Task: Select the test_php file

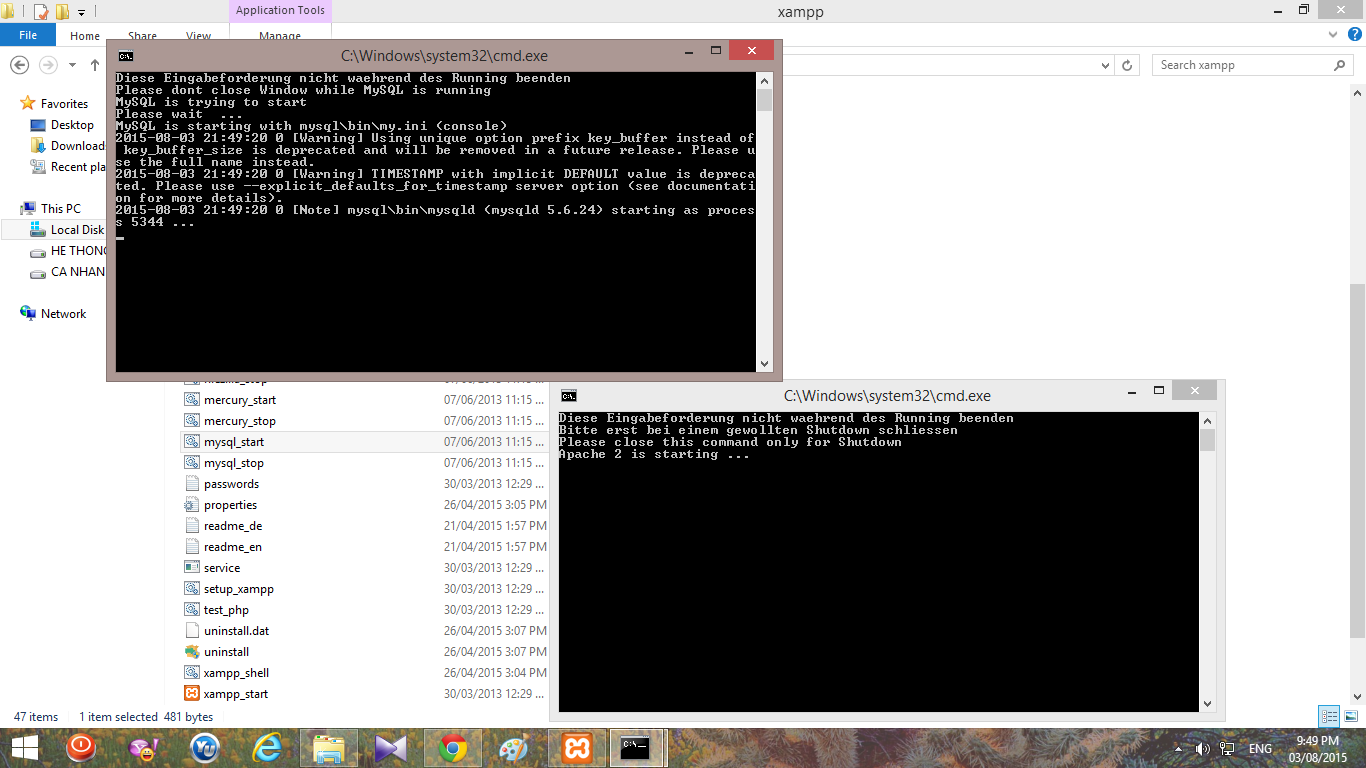Action: coord(226,610)
